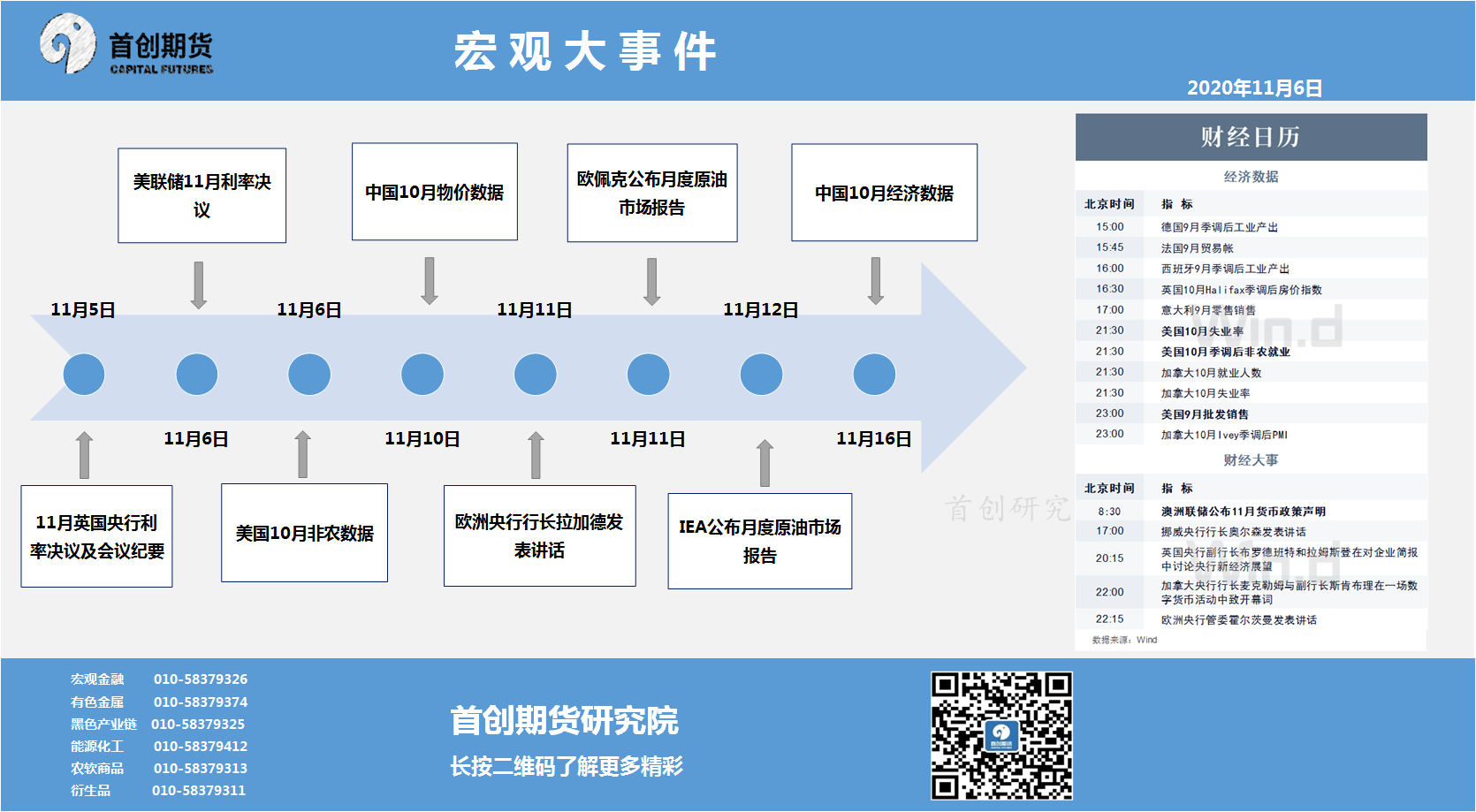Click the IEA公布月度原油市场报告 box
The image size is (1476, 812).
point(760,541)
